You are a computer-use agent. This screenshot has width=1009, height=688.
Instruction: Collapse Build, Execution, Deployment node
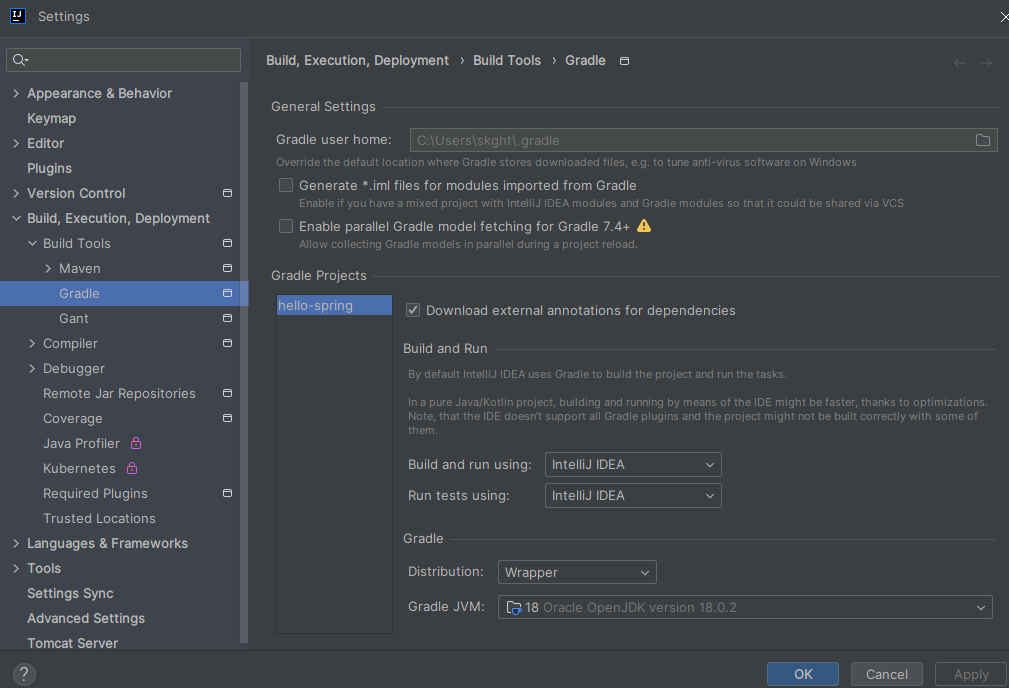tap(16, 218)
